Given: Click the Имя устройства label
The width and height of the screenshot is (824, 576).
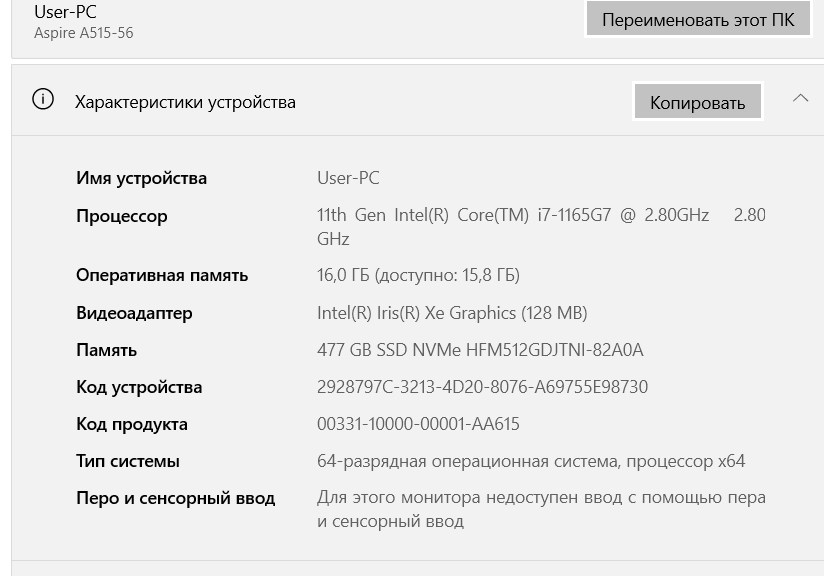Looking at the screenshot, I should tap(141, 178).
